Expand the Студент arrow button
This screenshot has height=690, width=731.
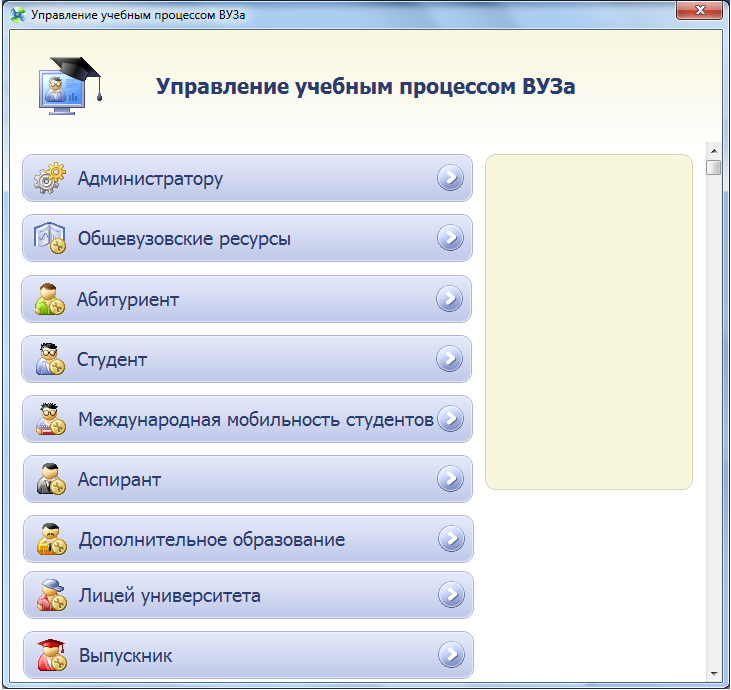tap(449, 359)
